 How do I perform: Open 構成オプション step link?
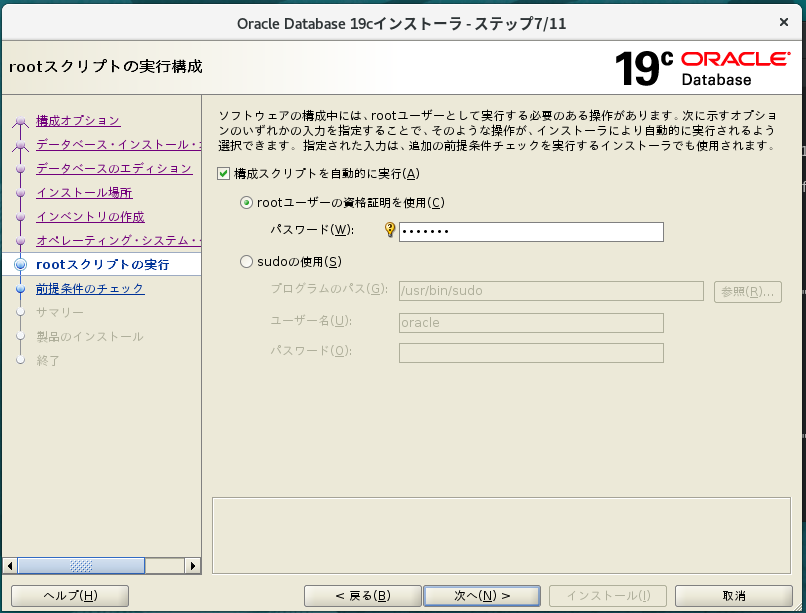78,121
